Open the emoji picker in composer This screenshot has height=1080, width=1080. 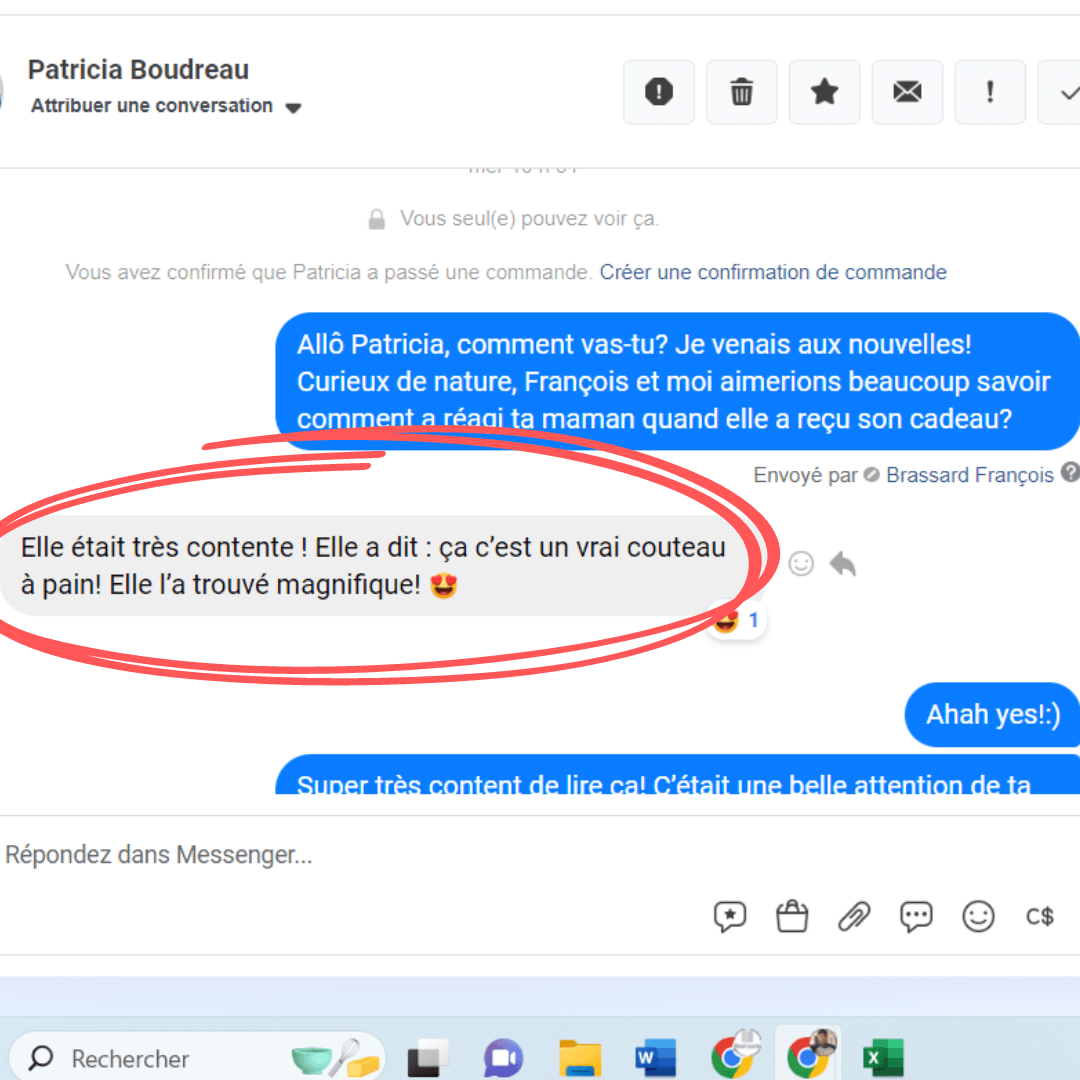coord(978,916)
